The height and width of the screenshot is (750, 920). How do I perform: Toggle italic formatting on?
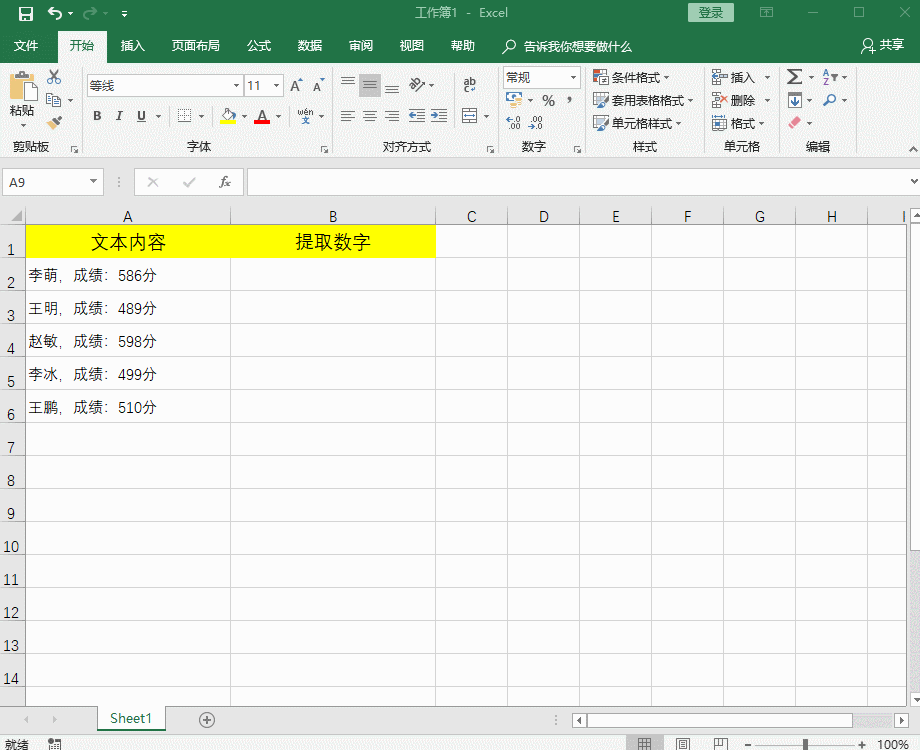point(120,116)
